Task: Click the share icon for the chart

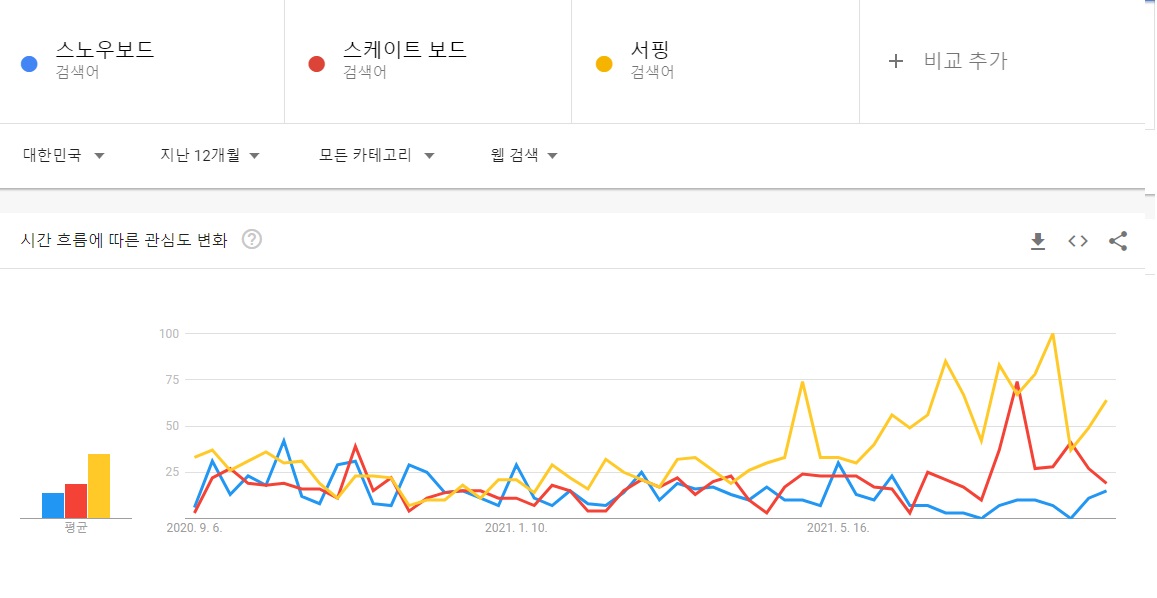Action: [x=1118, y=241]
